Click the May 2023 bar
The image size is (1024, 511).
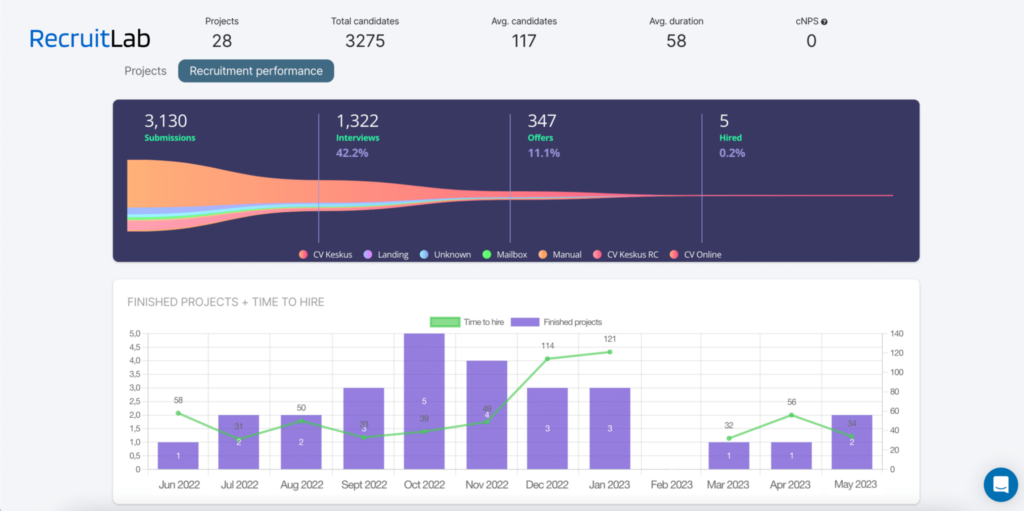click(x=852, y=442)
